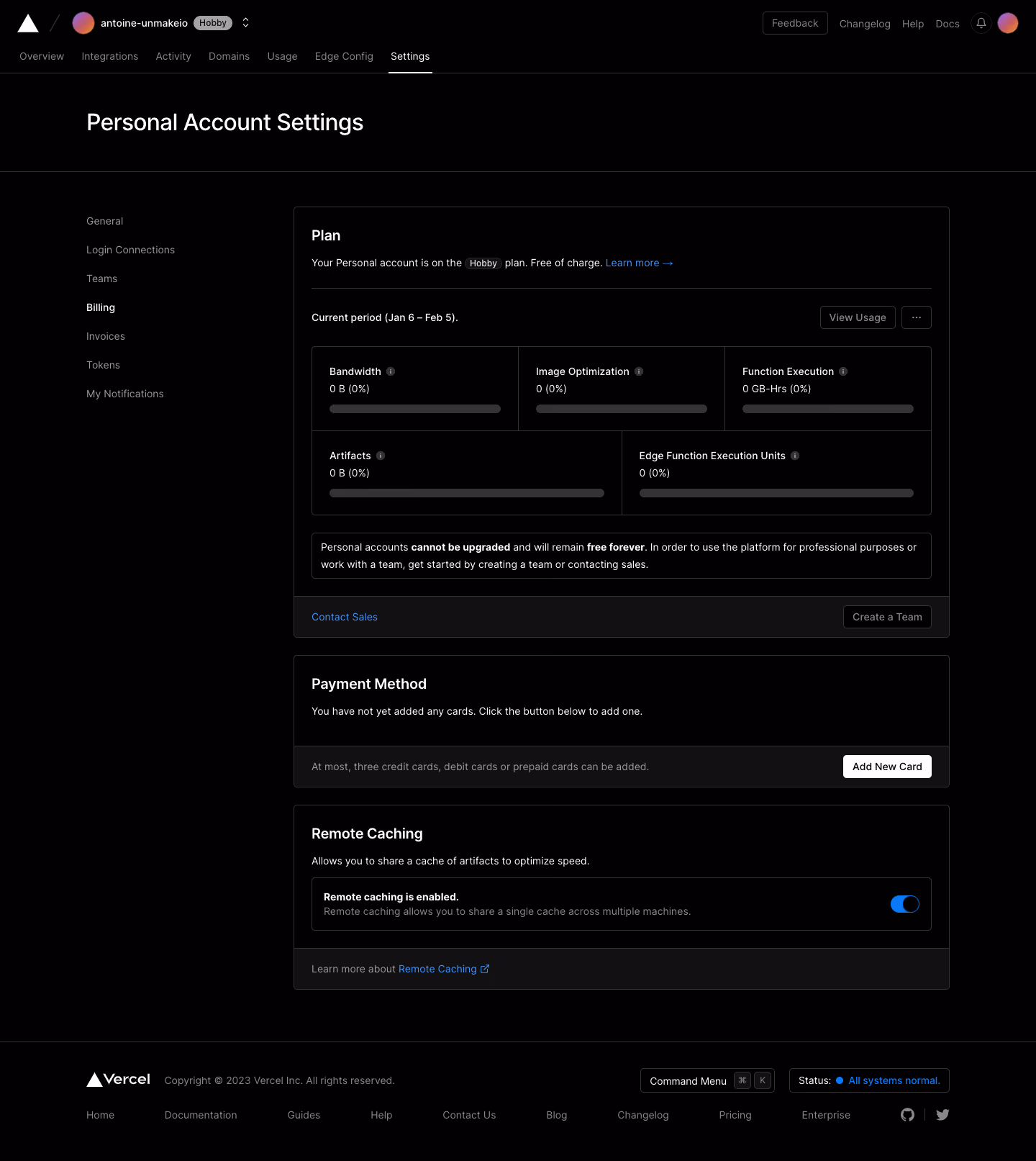The image size is (1036, 1161).
Task: Open the Twitter icon in footer
Action: (x=942, y=1115)
